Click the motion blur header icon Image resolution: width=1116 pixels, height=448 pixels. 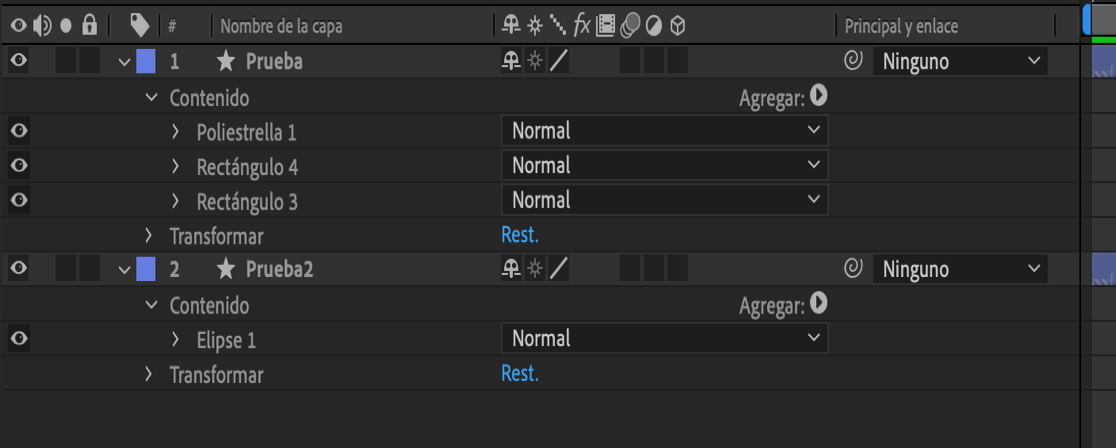click(x=631, y=25)
